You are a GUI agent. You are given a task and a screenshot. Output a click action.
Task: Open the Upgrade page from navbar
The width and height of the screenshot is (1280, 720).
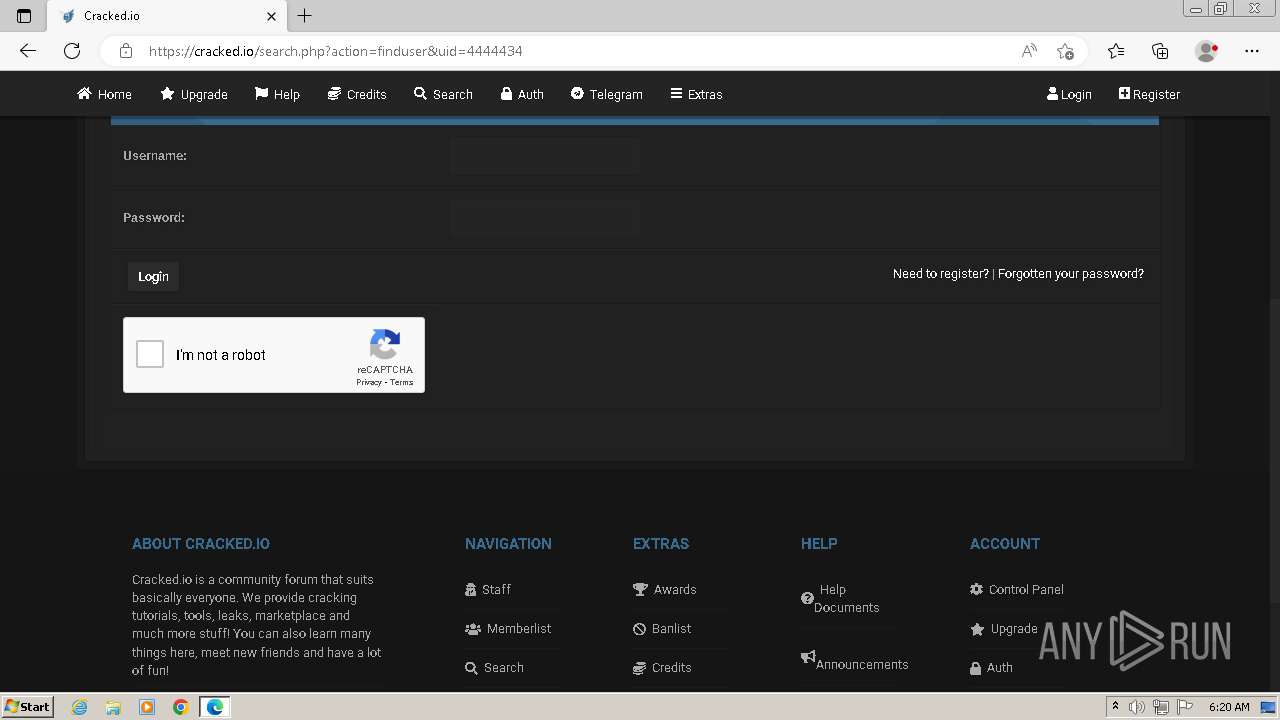[194, 94]
